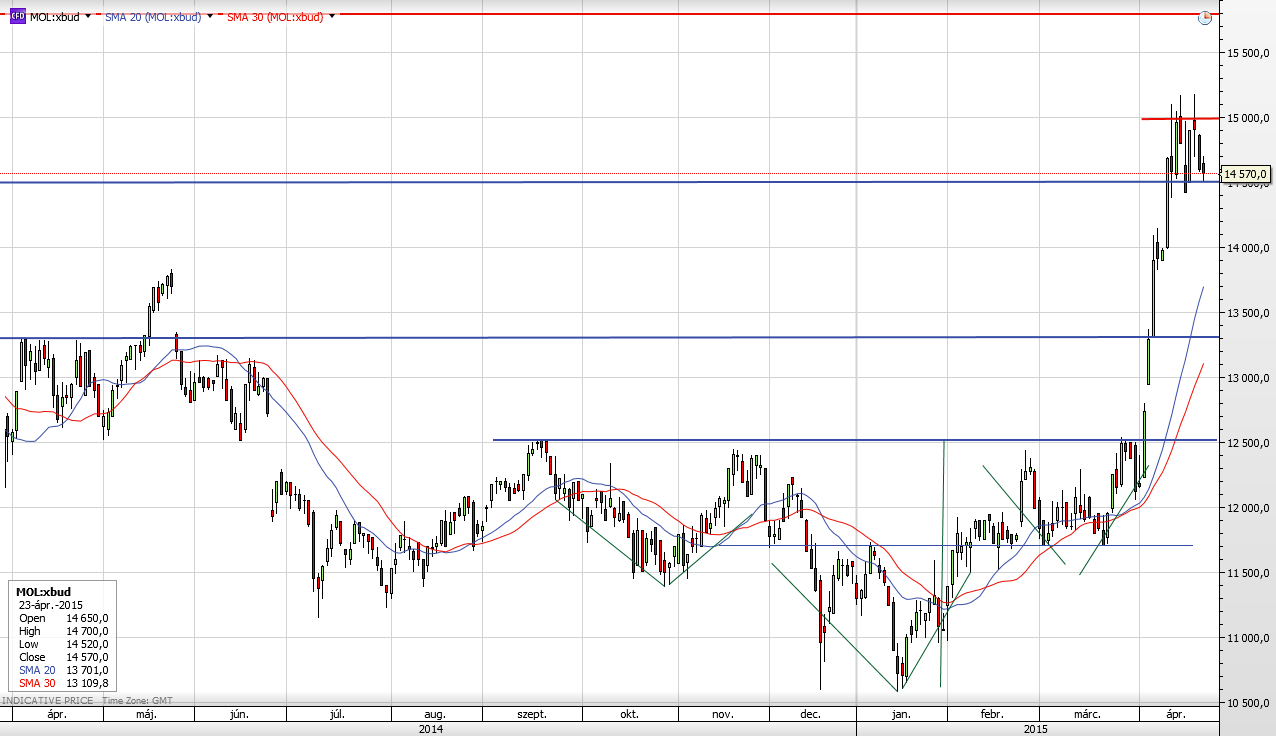Viewport: 1276px width, 736px height.
Task: Click the 11 000,0 price axis label
Action: 1246,638
